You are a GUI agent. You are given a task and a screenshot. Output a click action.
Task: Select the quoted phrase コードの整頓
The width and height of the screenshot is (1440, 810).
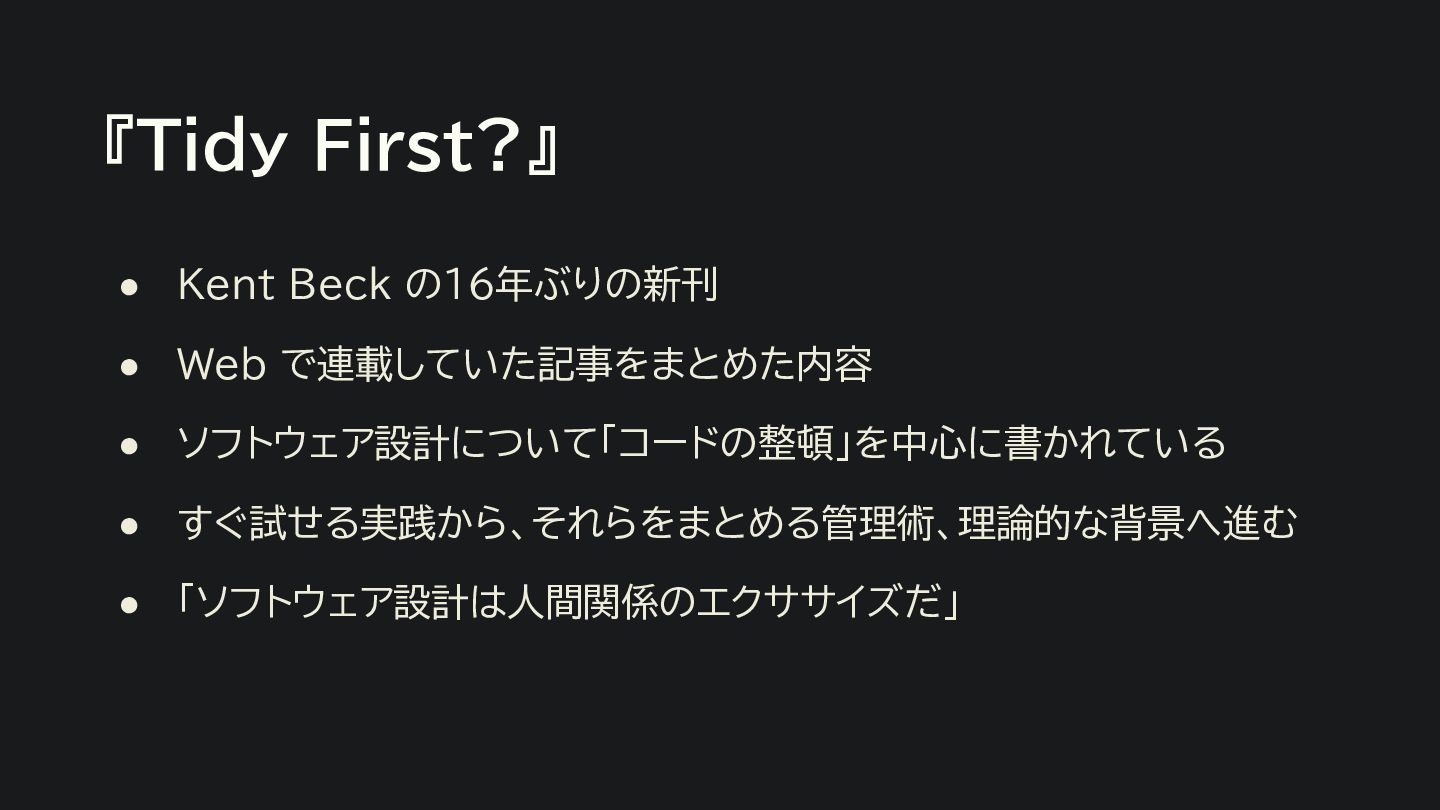[x=727, y=443]
